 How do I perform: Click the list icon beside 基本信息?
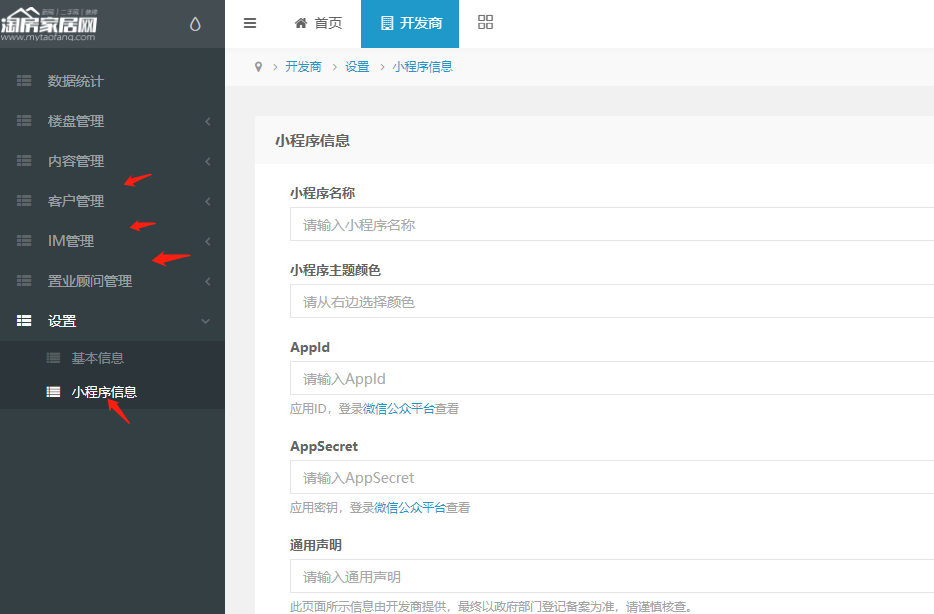point(53,358)
